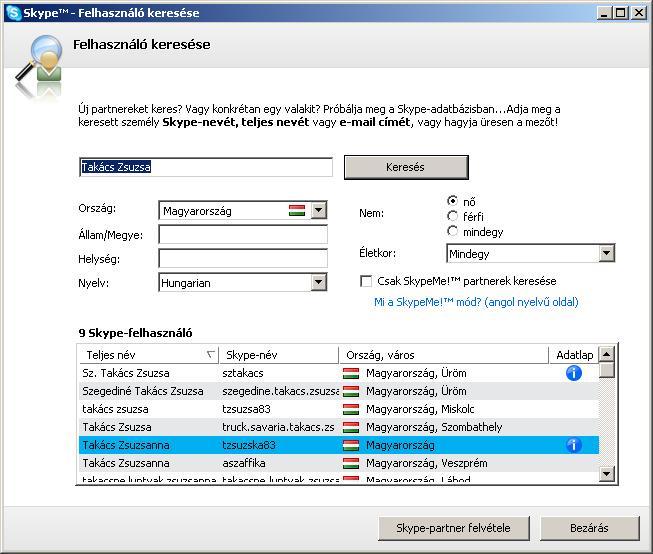
Task: Select the 'mindegy' gender radio button
Action: click(452, 231)
